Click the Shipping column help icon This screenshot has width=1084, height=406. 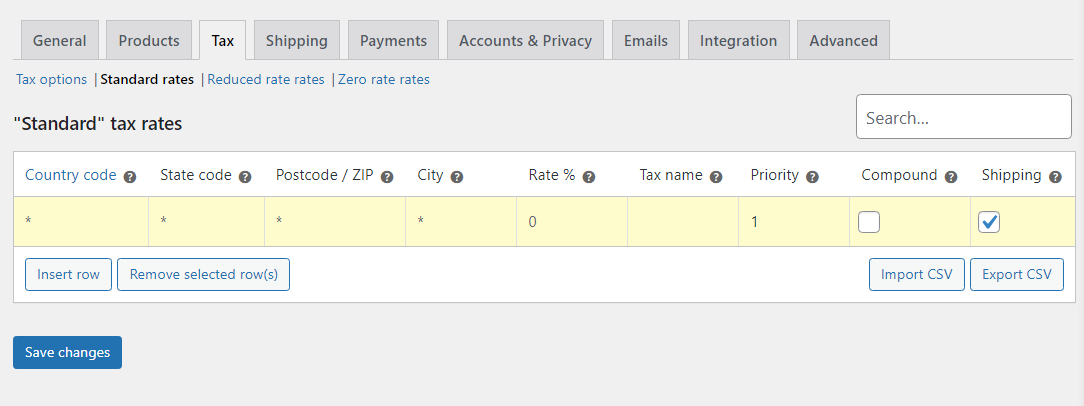[1055, 177]
